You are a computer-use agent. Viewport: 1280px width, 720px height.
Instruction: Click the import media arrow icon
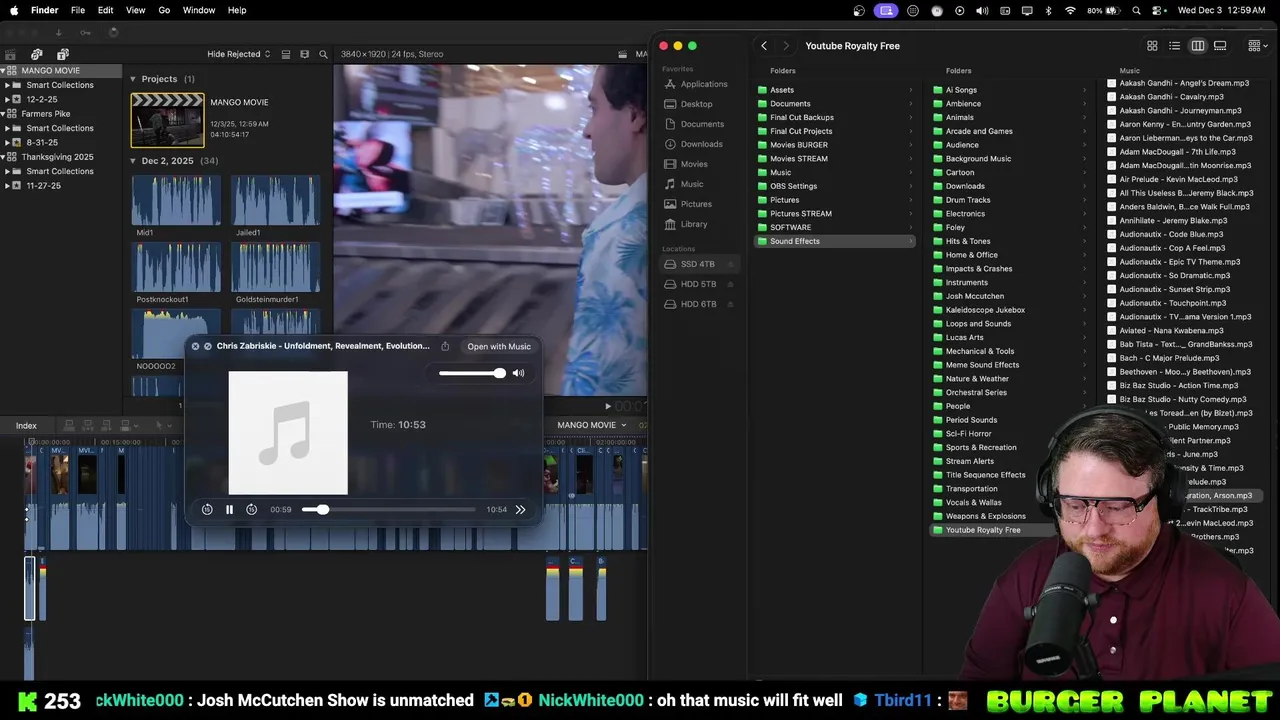click(x=58, y=32)
